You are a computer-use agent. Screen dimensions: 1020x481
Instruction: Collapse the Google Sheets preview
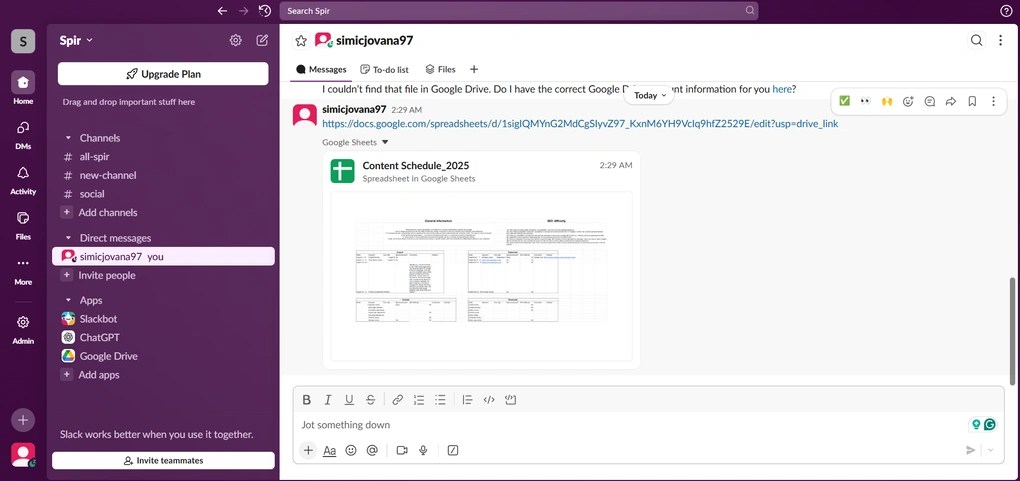point(384,142)
